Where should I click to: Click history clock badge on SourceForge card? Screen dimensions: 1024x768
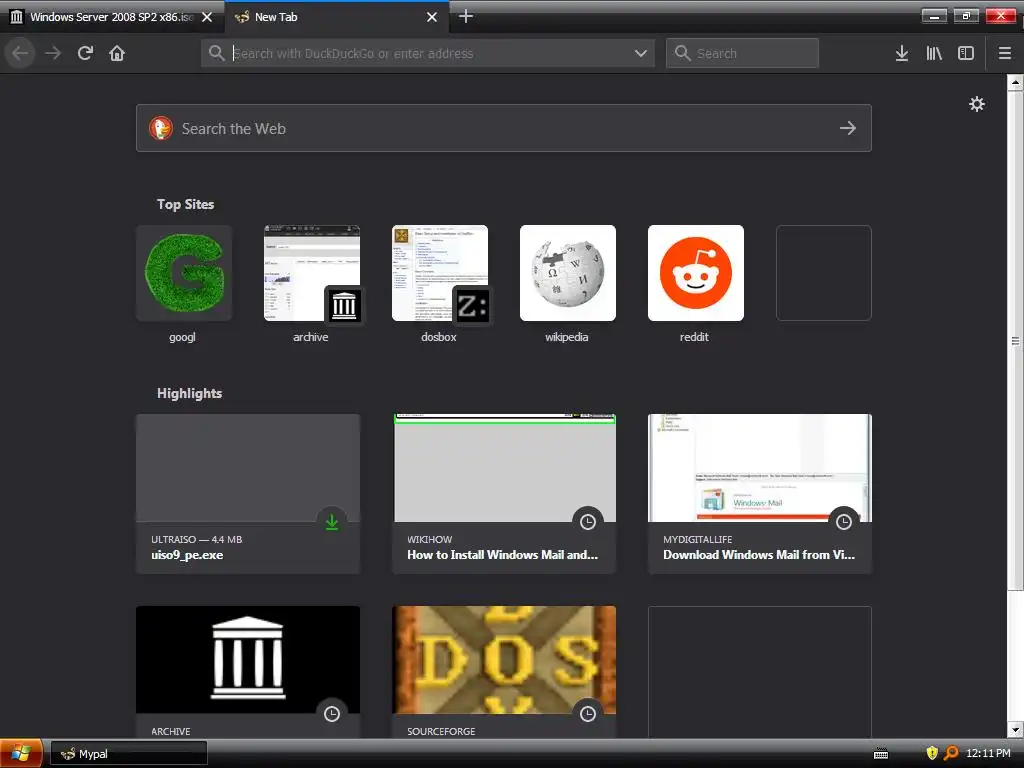pos(588,714)
